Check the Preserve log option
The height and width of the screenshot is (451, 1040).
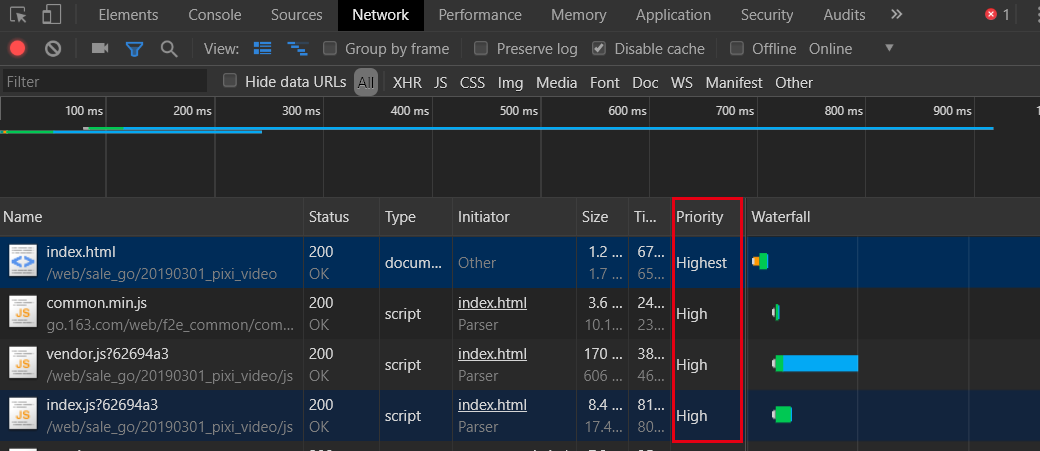481,48
